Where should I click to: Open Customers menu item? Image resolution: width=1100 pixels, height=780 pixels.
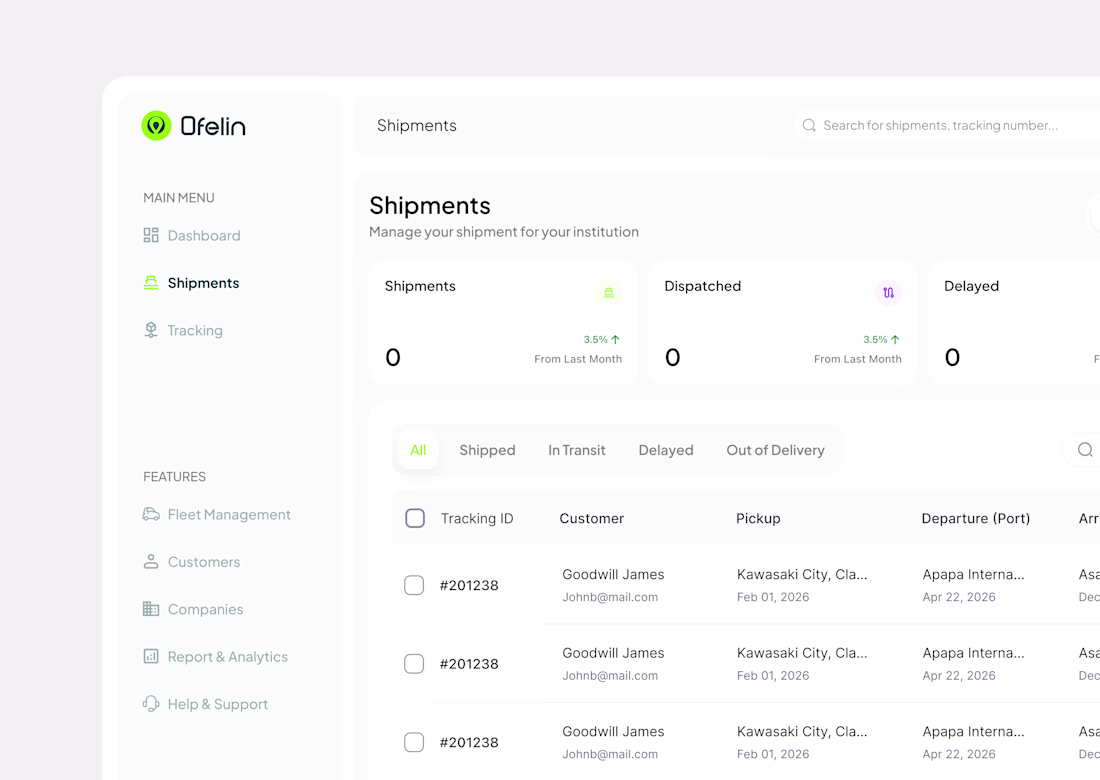click(x=192, y=562)
